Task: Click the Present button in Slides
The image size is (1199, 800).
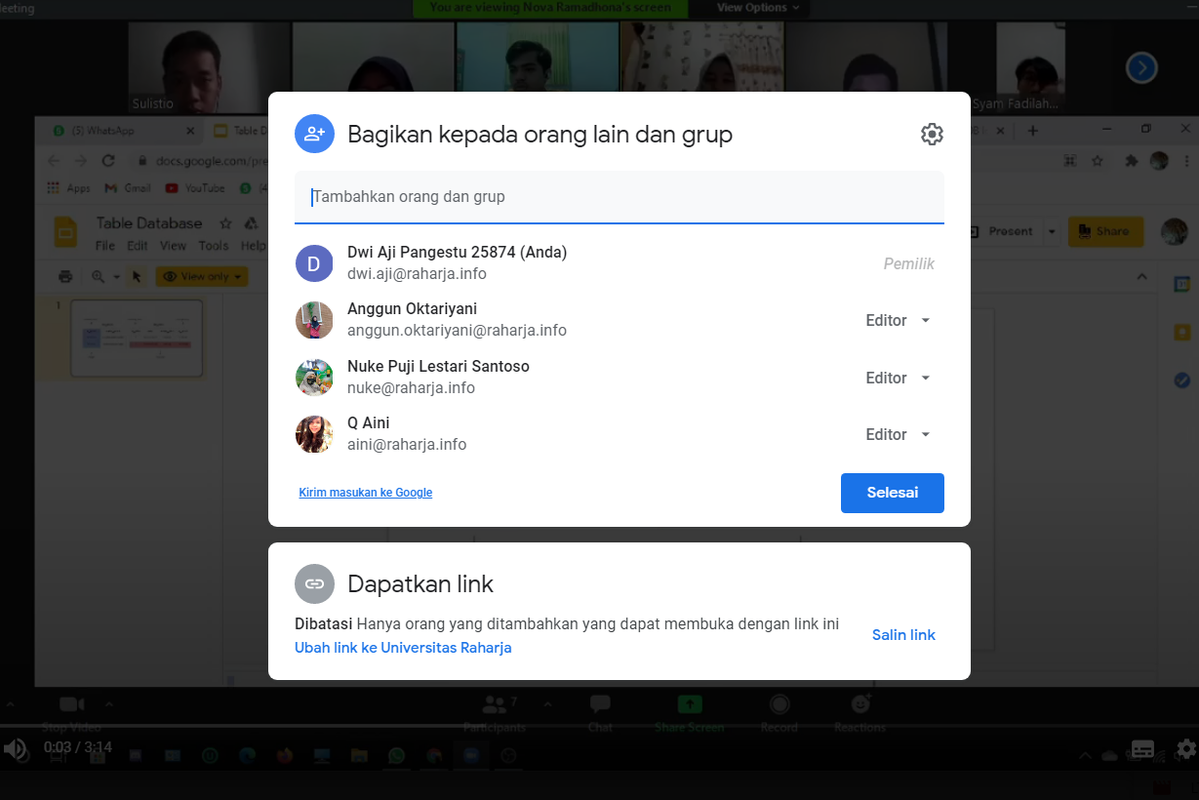Action: point(1001,231)
